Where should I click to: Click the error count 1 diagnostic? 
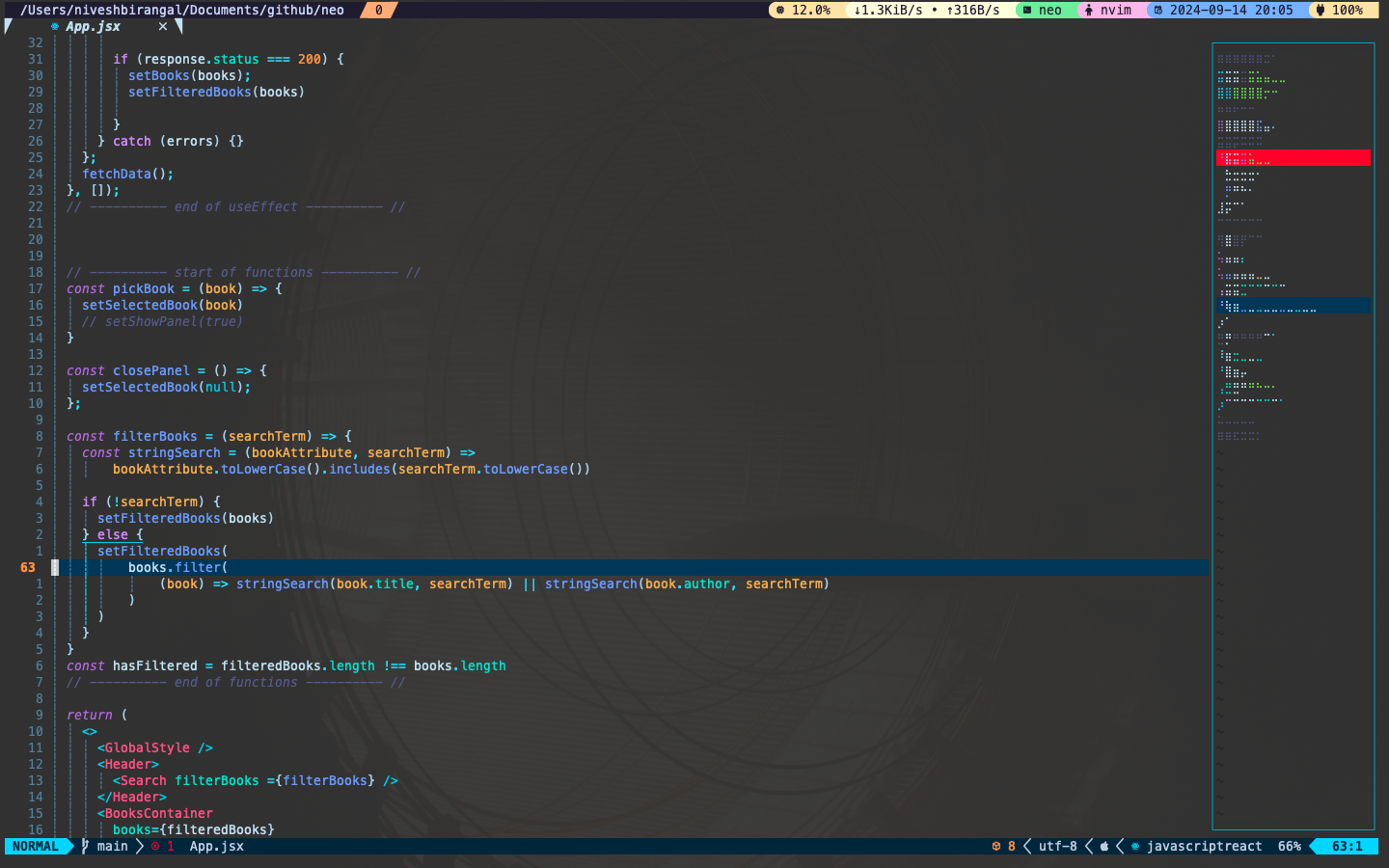(163, 847)
